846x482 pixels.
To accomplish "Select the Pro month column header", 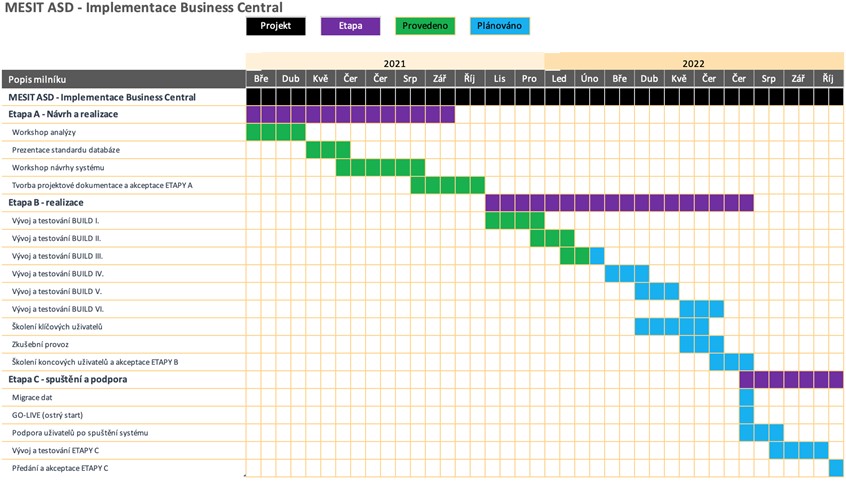I will (x=529, y=79).
